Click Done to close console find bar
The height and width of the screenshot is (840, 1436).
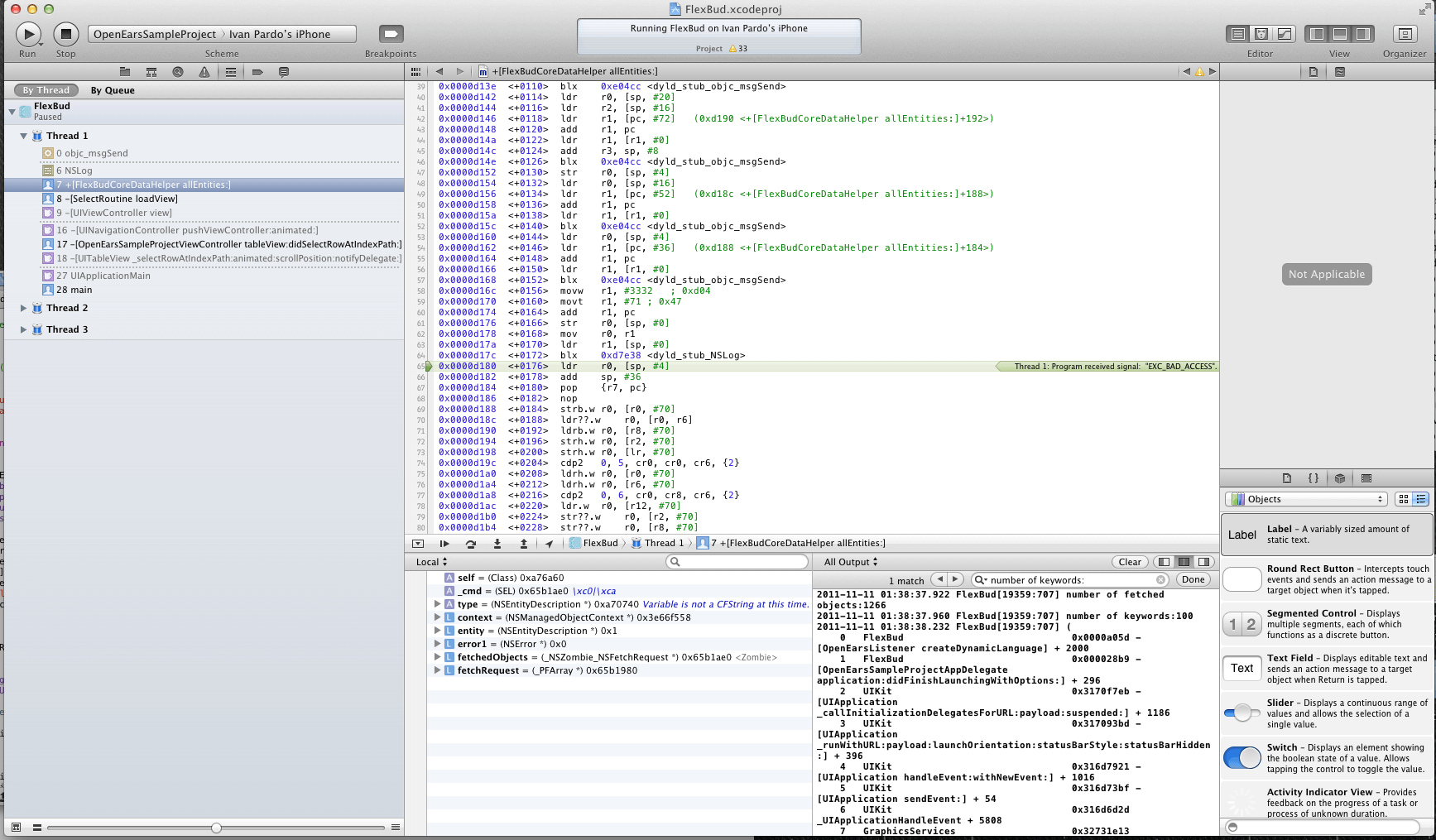[1193, 579]
